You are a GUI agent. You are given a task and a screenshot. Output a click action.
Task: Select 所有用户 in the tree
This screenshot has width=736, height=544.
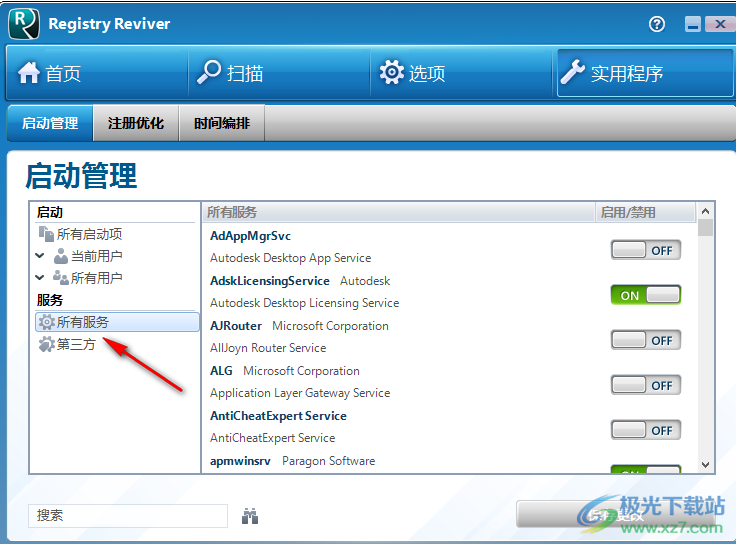coord(97,278)
